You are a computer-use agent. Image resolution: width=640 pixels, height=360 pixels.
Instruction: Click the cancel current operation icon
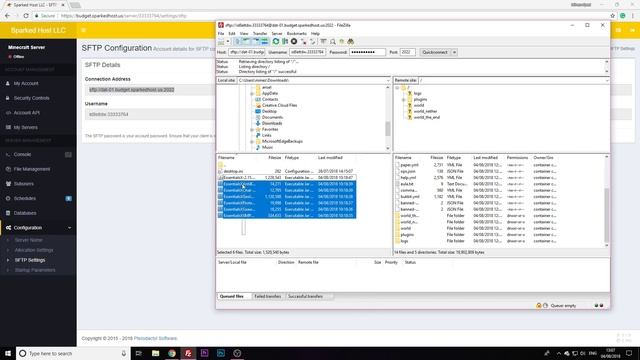point(294,42)
